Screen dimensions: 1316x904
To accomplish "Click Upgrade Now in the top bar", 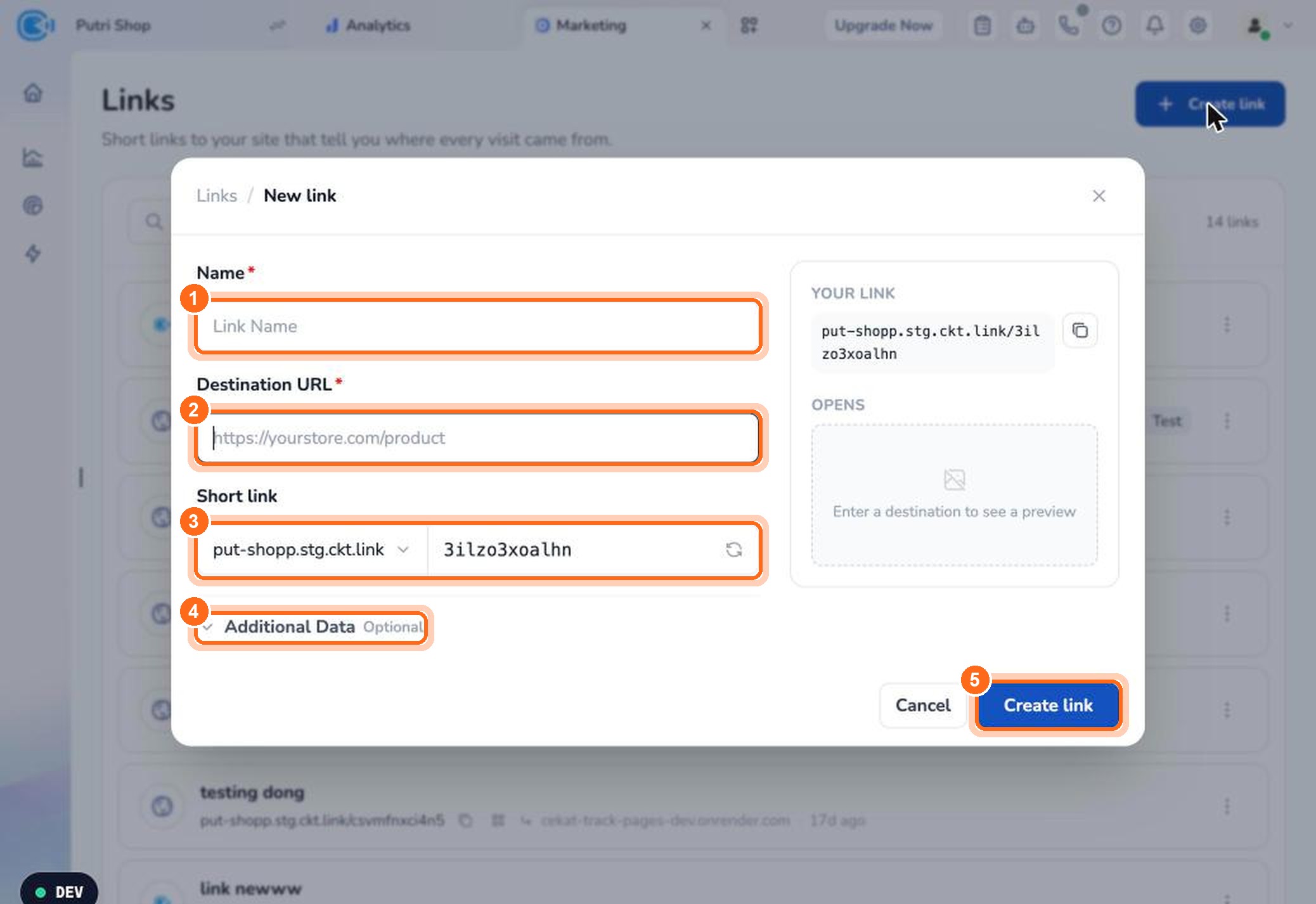I will point(884,25).
